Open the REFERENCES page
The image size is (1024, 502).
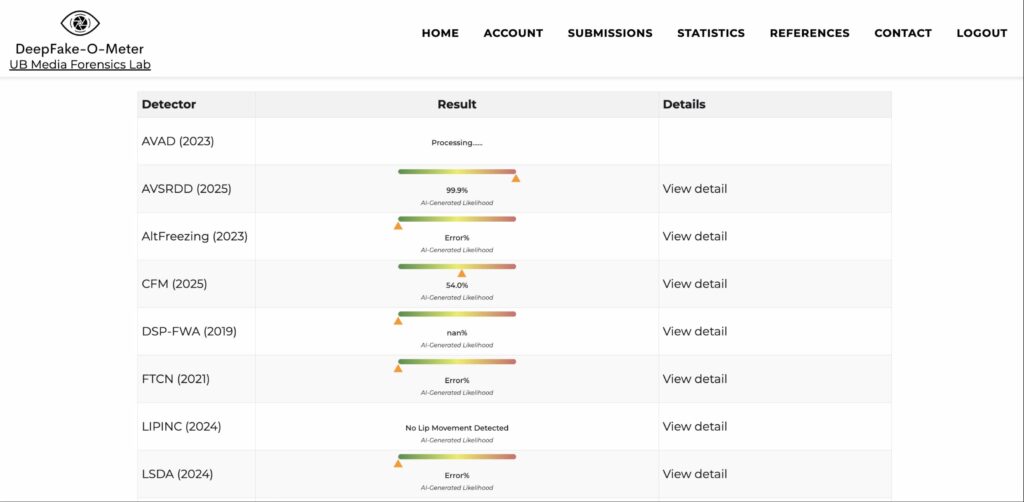809,33
